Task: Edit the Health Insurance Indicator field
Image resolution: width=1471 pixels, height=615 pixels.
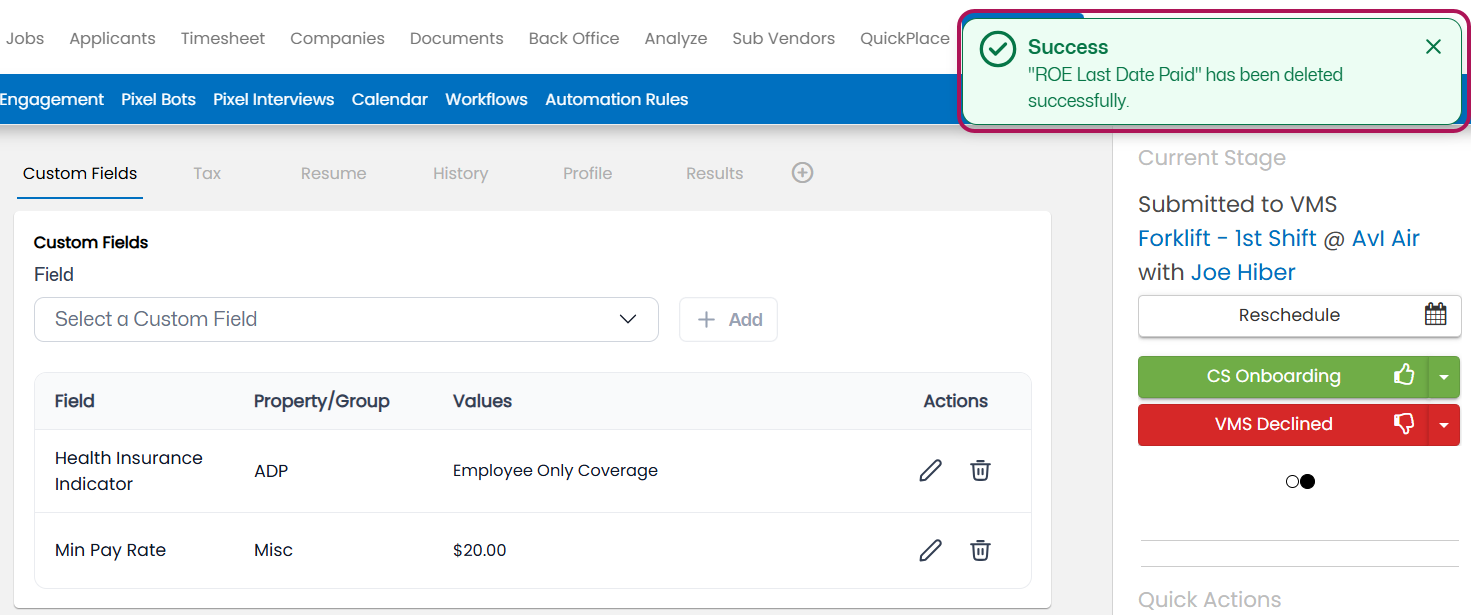Action: [930, 470]
